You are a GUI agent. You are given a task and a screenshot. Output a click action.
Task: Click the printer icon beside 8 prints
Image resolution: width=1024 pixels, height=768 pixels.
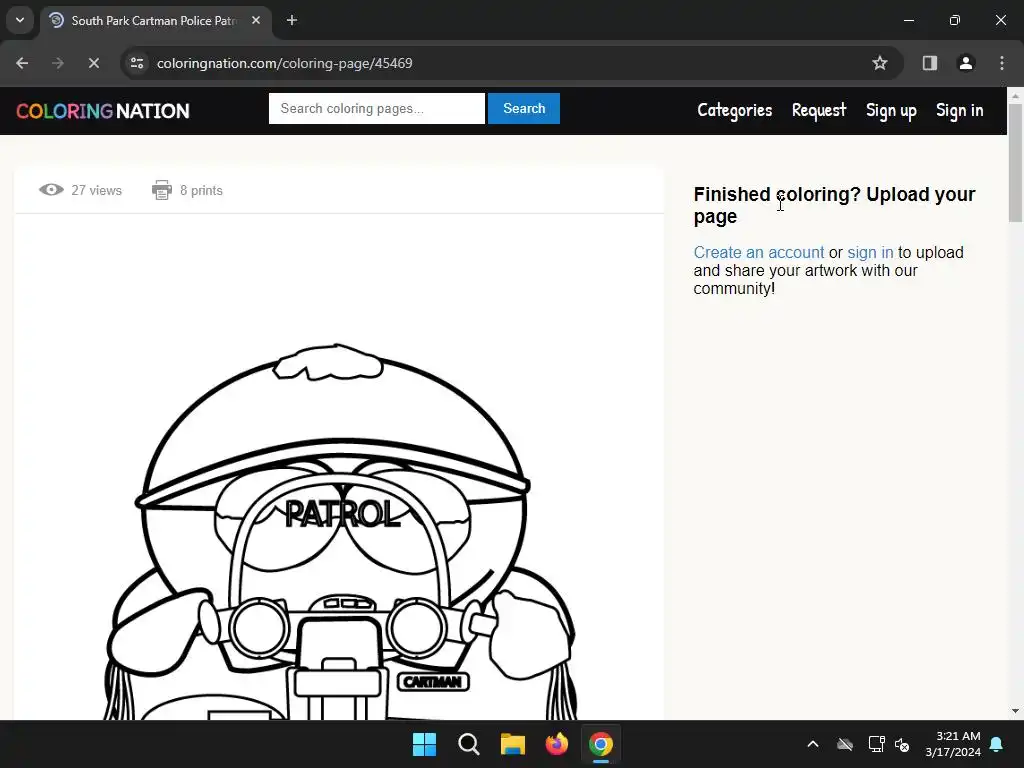[162, 190]
